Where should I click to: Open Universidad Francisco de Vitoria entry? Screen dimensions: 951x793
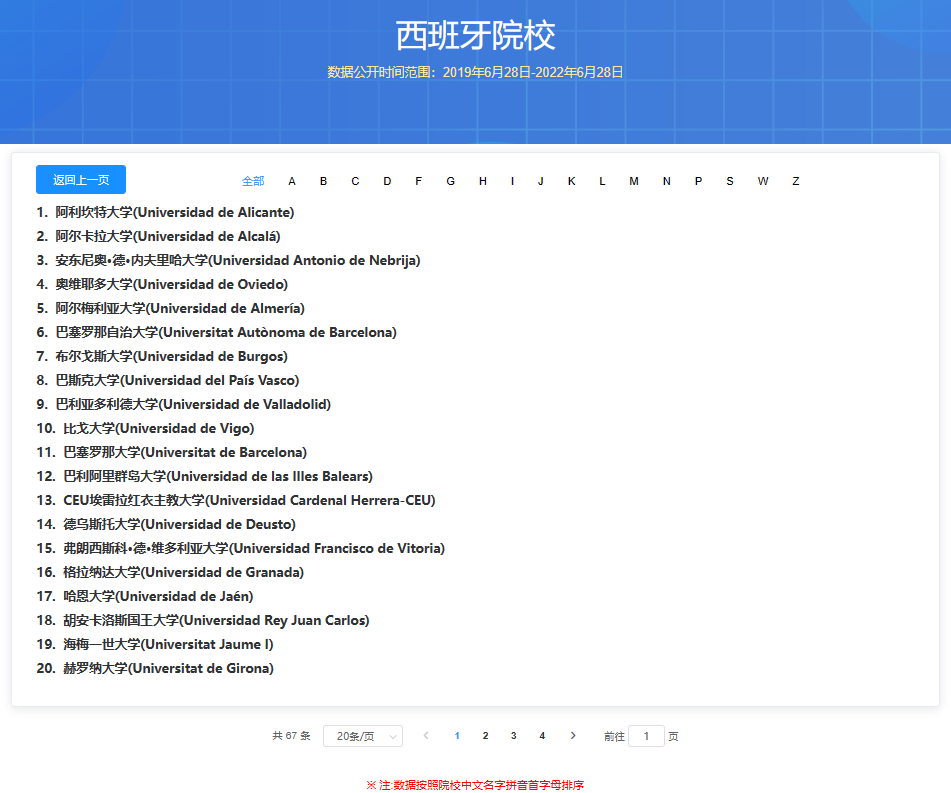[x=241, y=548]
